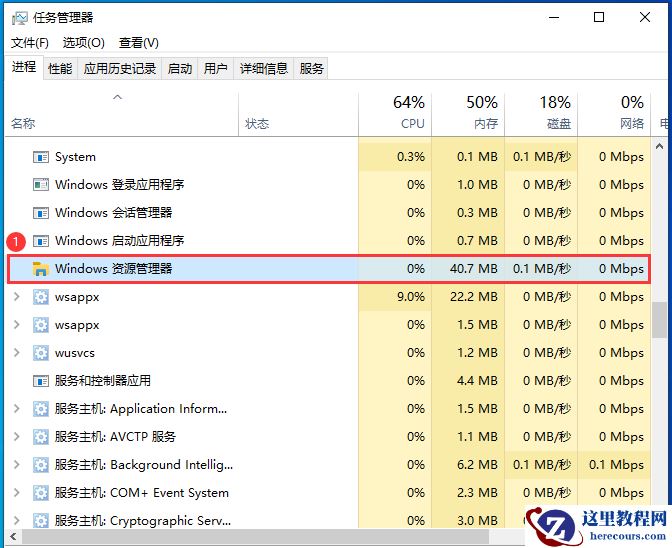Click the Windows 启动应用程序 process icon
The height and width of the screenshot is (548, 672).
[x=41, y=241]
